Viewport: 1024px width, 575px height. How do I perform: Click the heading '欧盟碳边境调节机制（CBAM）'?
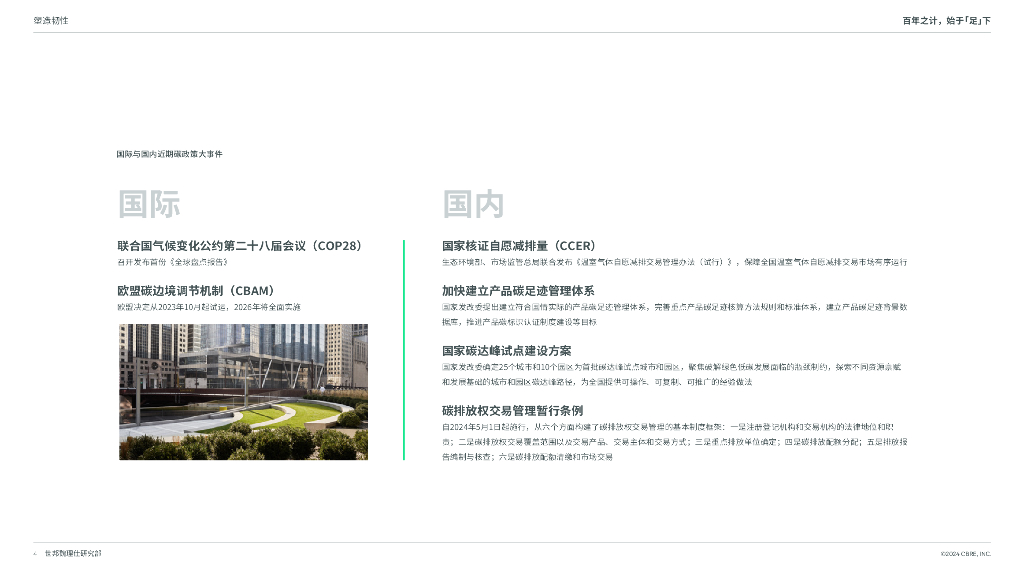click(x=196, y=291)
